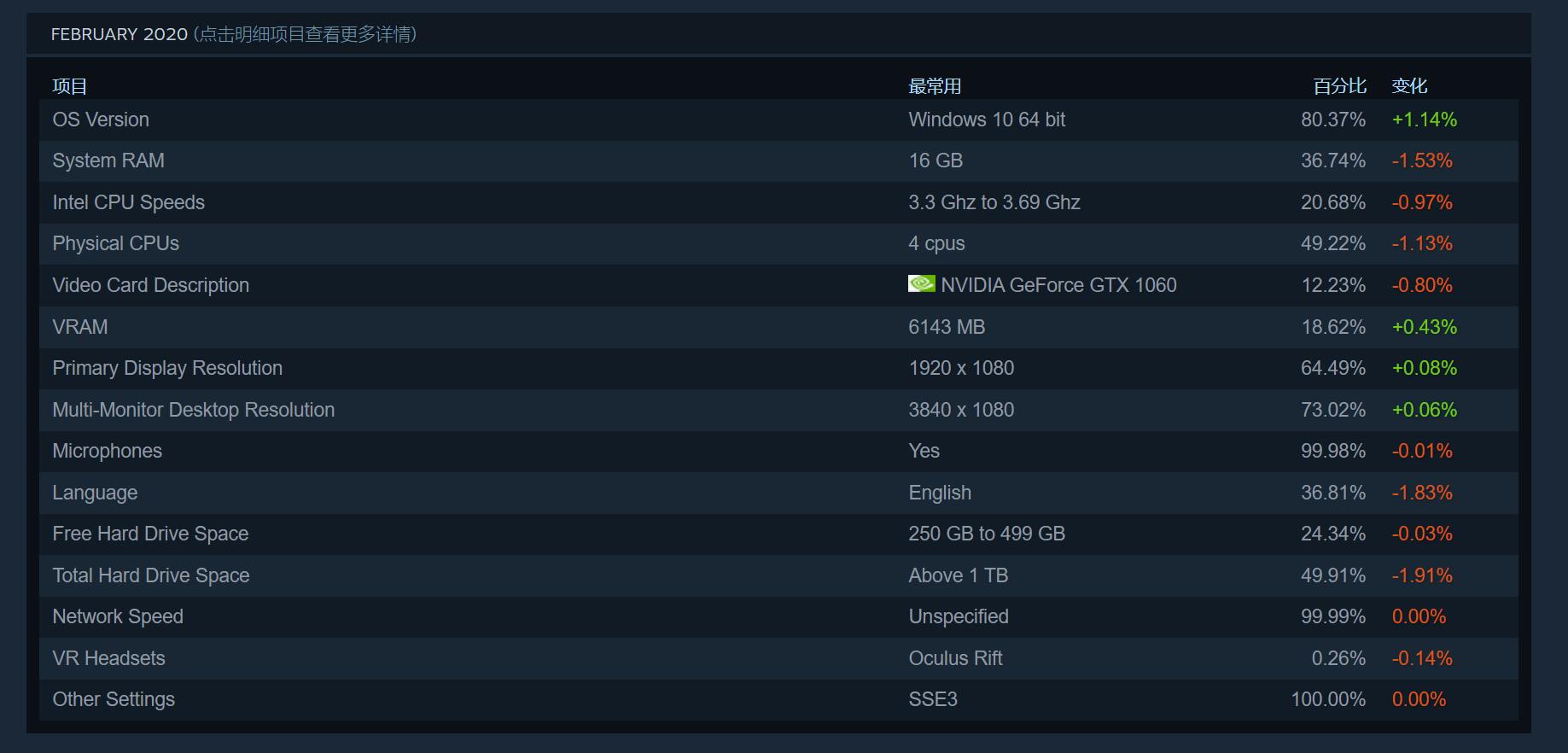Expand the Intel CPU Speeds row
Screen dimensions: 1568x753
(x=129, y=202)
